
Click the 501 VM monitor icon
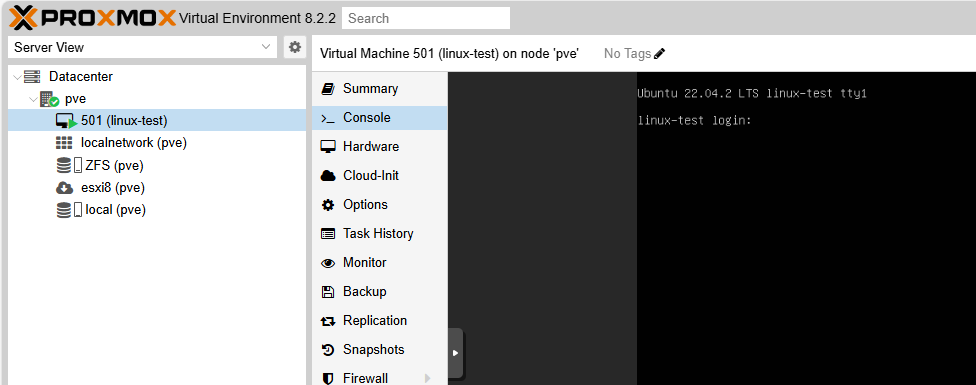66,121
